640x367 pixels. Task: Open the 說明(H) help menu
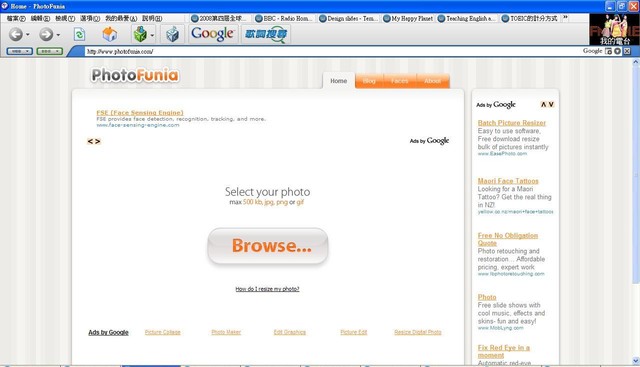152,18
